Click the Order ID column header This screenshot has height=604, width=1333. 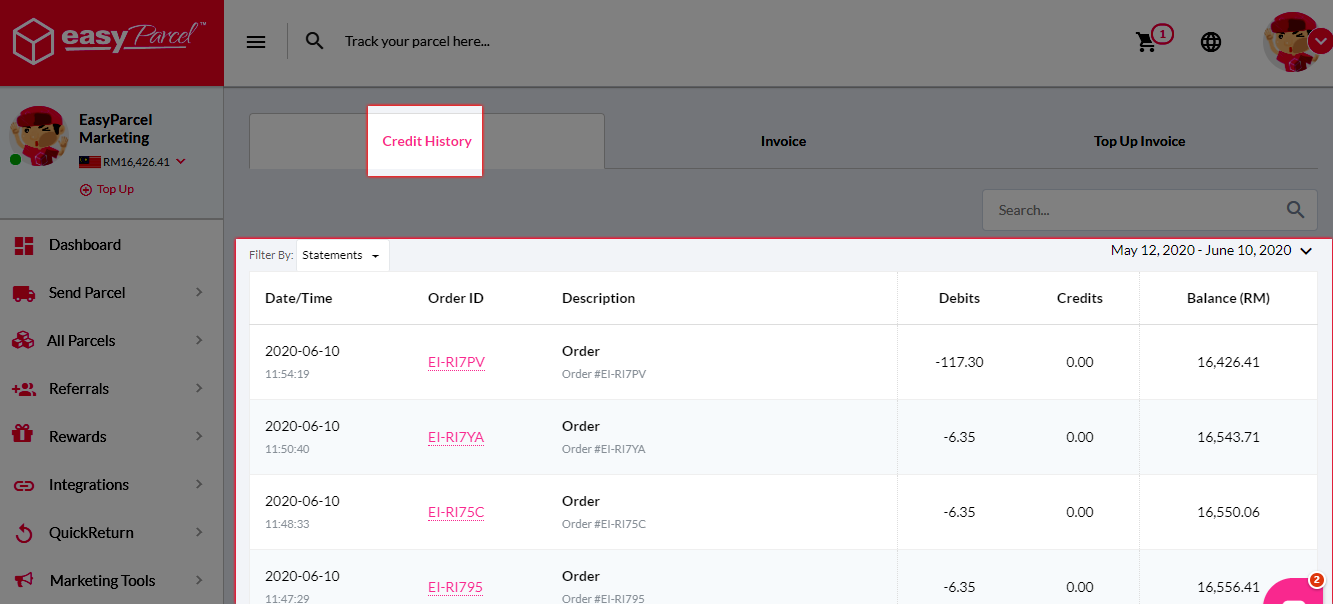[455, 298]
